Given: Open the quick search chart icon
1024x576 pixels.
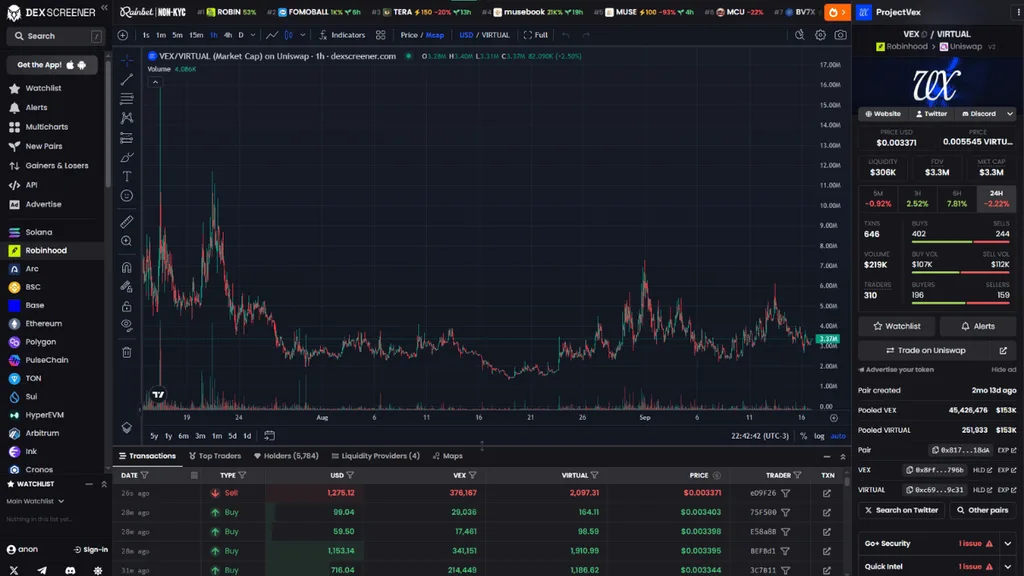Looking at the screenshot, I should coord(799,35).
